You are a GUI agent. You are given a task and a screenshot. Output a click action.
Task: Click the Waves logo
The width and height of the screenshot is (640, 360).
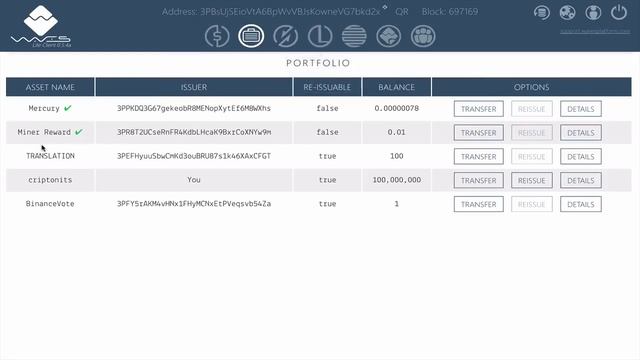41,26
